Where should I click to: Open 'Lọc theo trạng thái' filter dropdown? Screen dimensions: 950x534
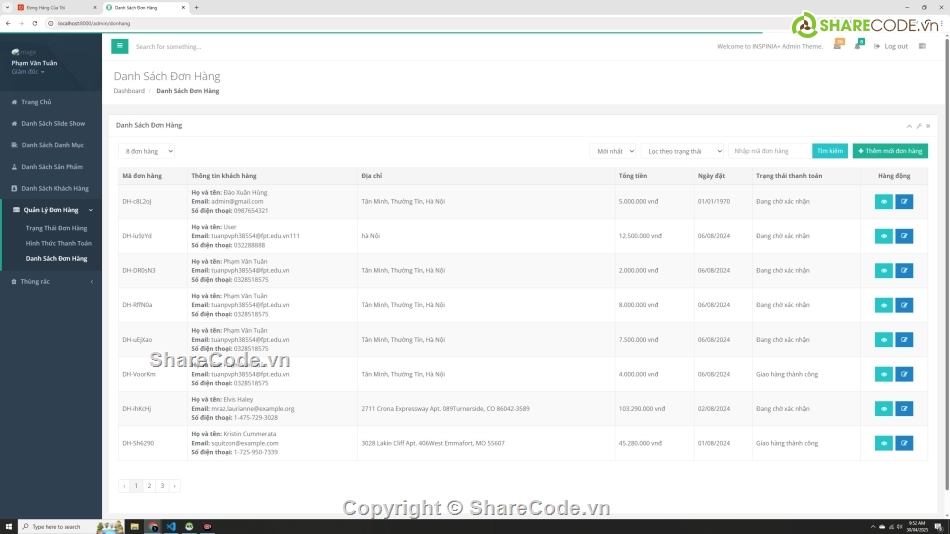(682, 151)
